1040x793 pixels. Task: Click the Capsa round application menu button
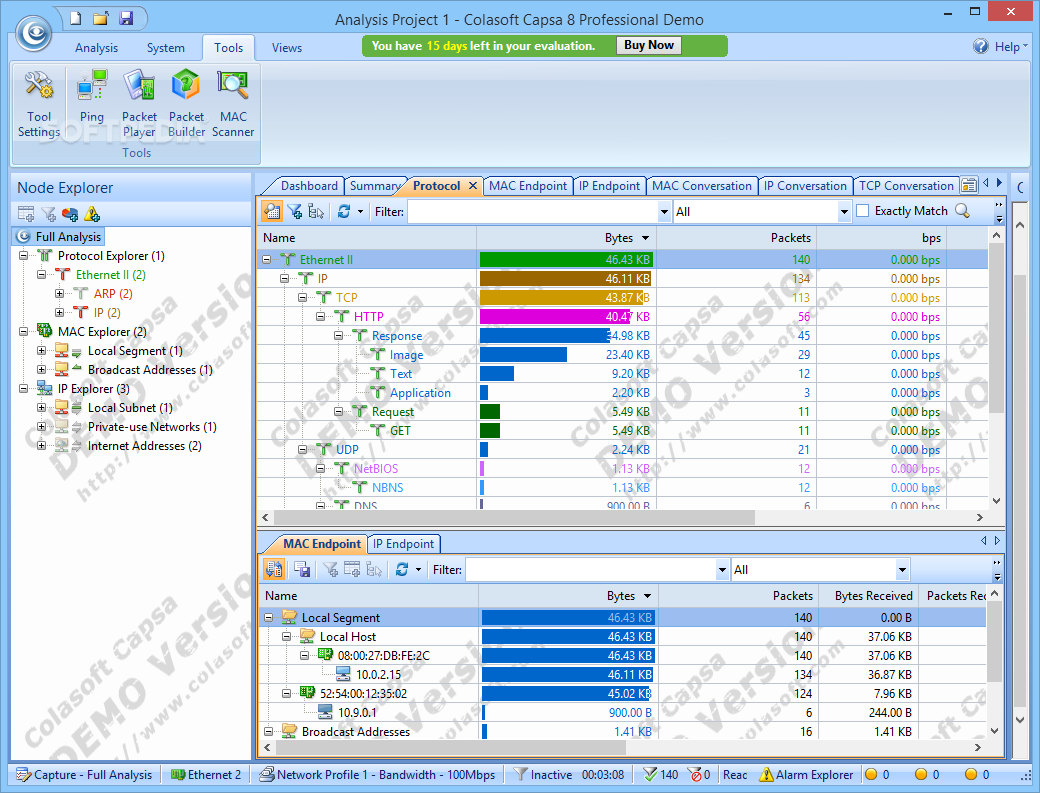click(x=33, y=32)
